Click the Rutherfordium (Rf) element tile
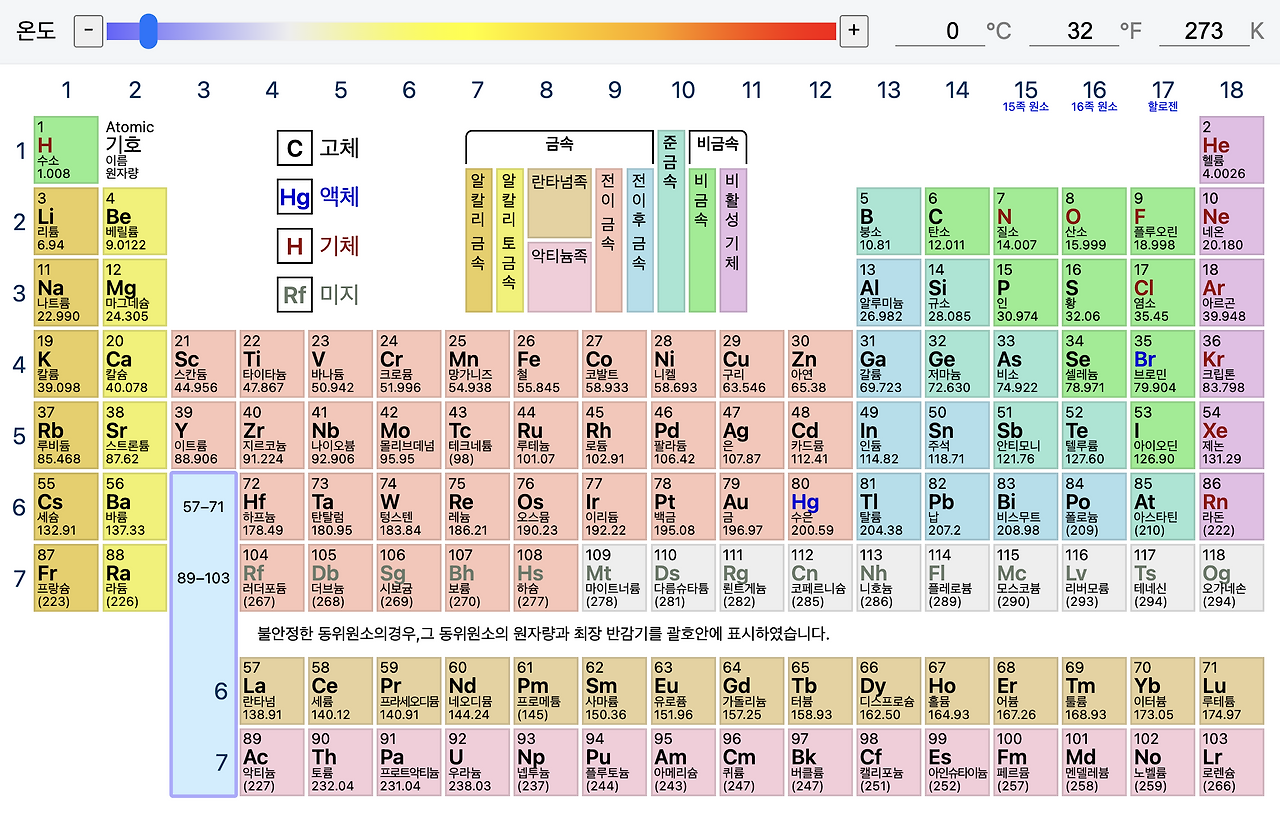 pyautogui.click(x=272, y=578)
